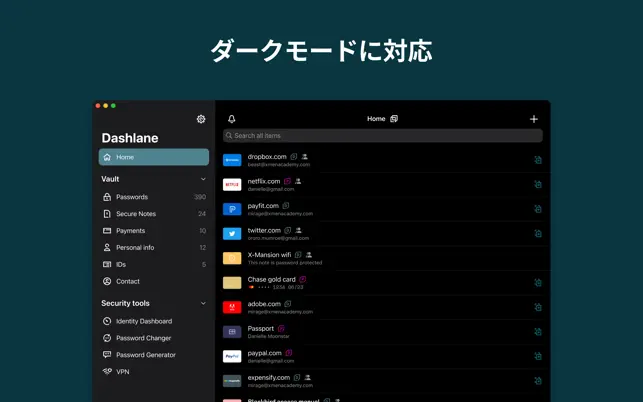
Task: Click the purple collection icon beside paypal.com
Action: [289, 353]
